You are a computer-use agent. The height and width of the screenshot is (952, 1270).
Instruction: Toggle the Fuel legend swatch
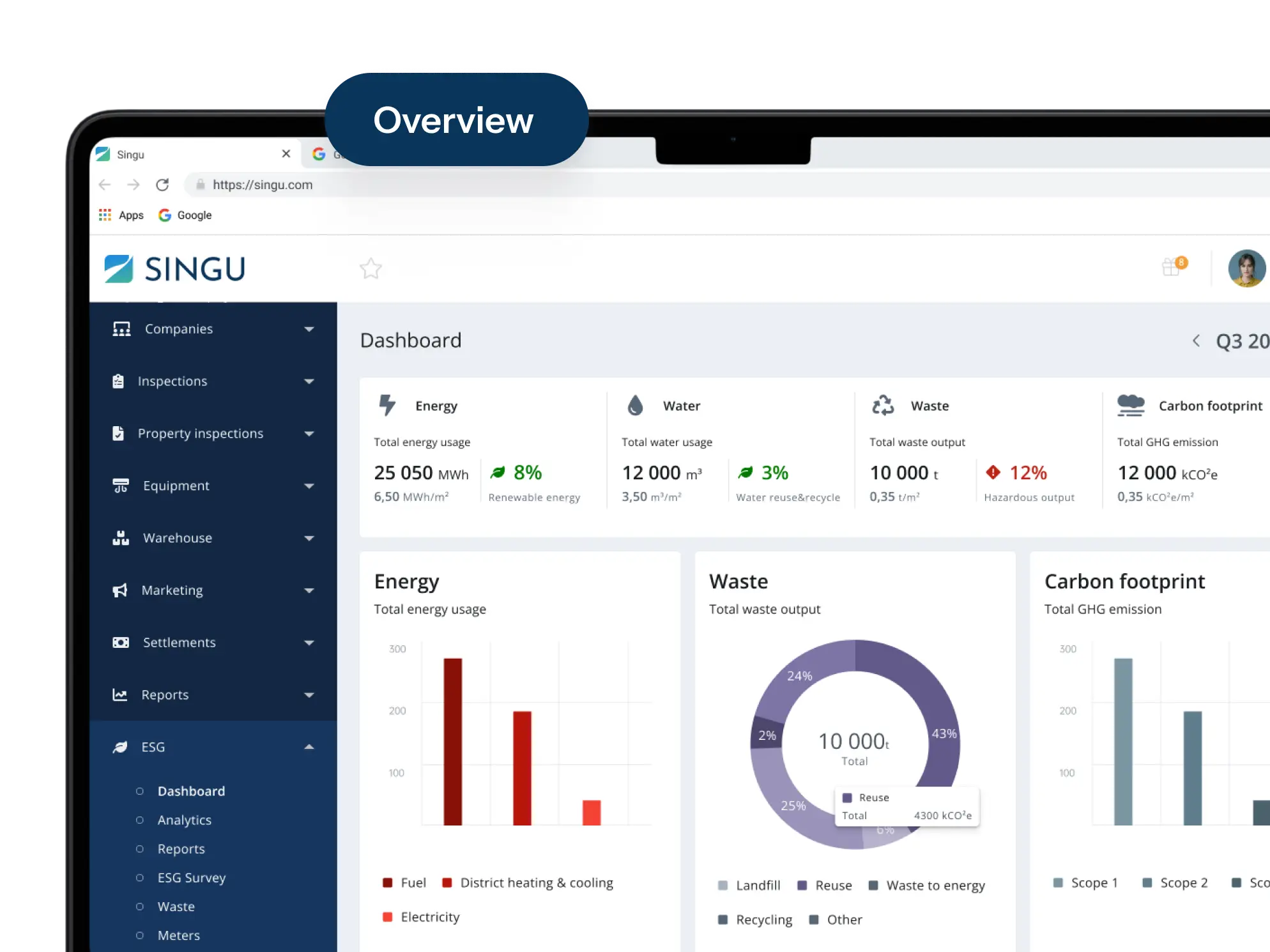point(387,883)
